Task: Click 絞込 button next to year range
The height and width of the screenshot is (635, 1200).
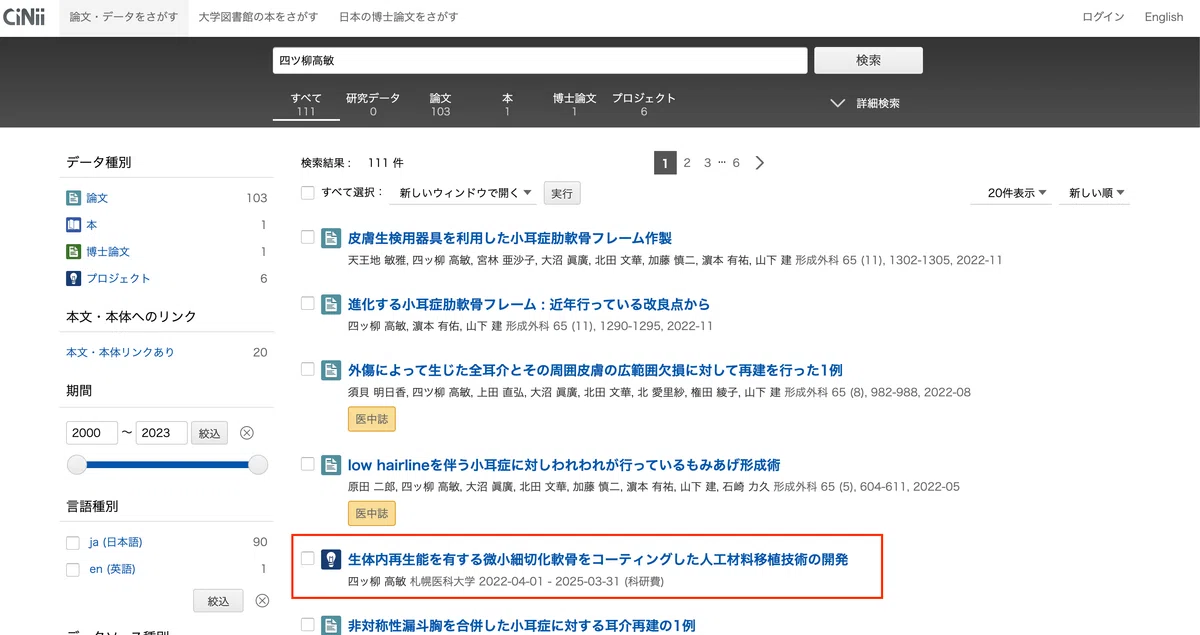Action: click(210, 433)
